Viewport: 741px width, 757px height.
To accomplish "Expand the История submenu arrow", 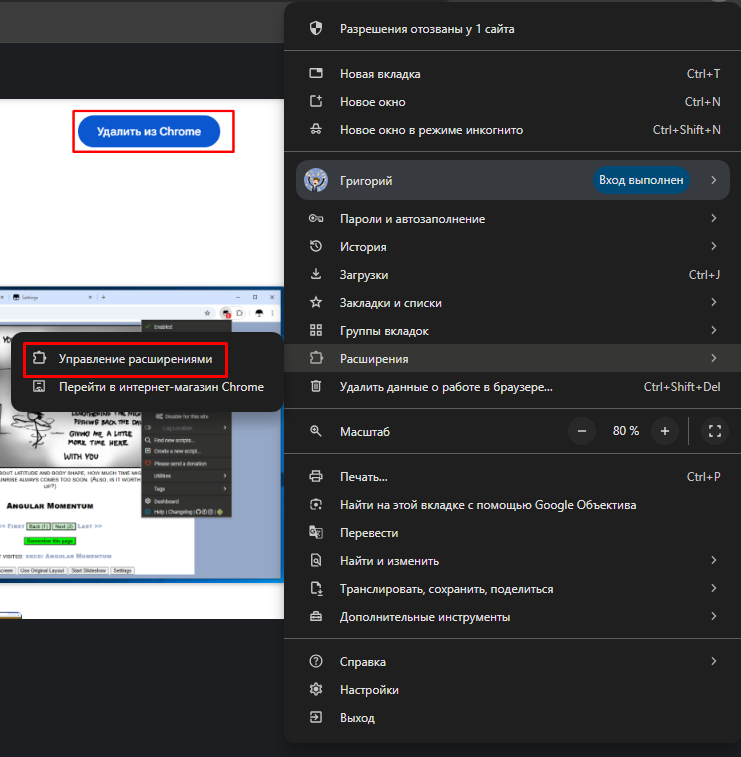I will click(x=713, y=246).
